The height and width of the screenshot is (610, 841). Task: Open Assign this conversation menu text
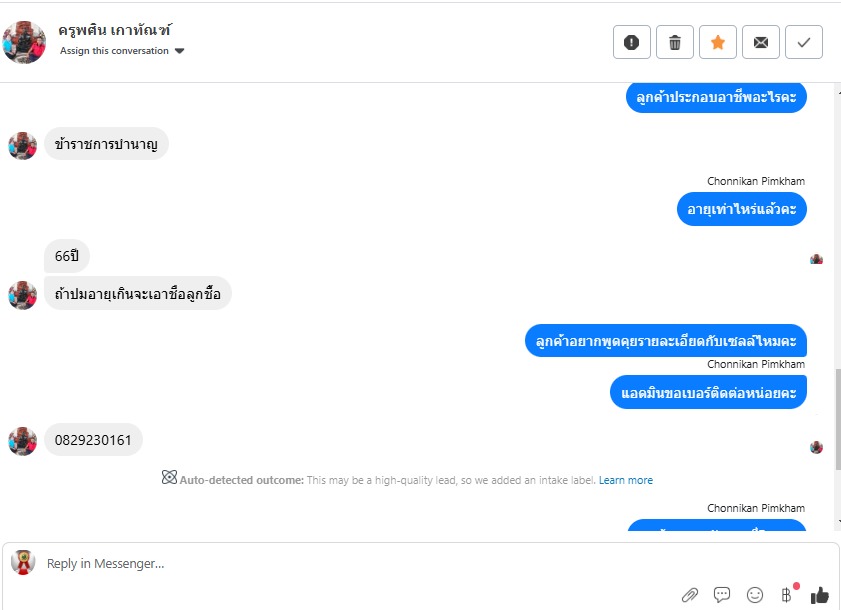(x=114, y=50)
